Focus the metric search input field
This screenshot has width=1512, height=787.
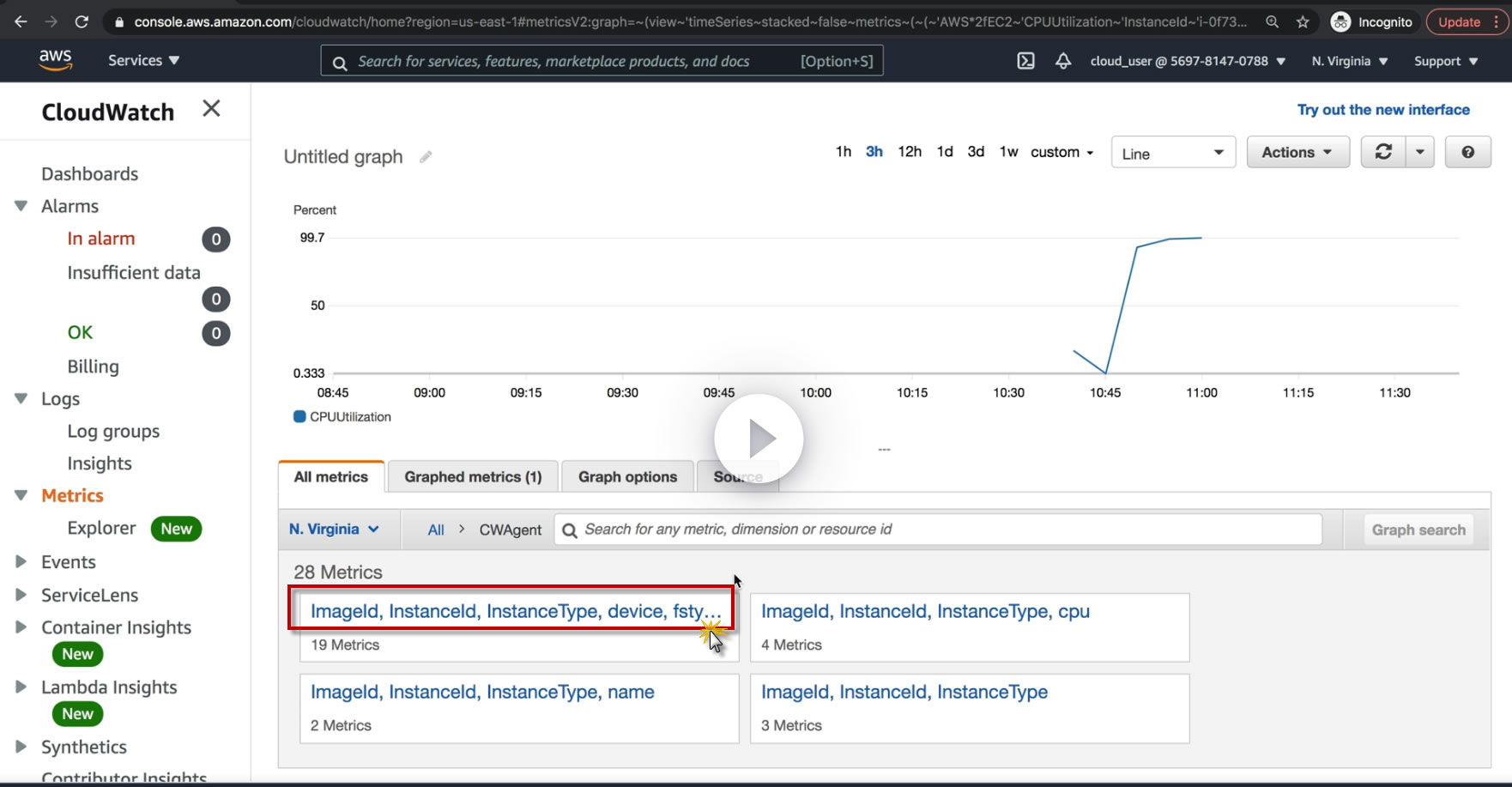pos(938,530)
